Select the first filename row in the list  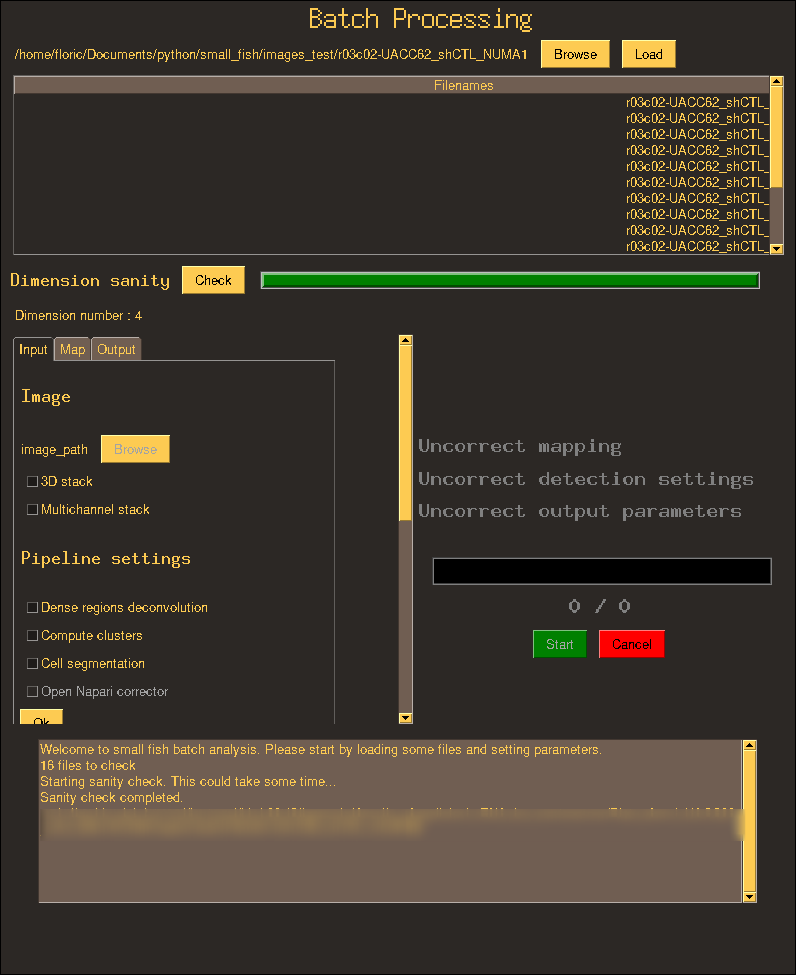[x=392, y=102]
